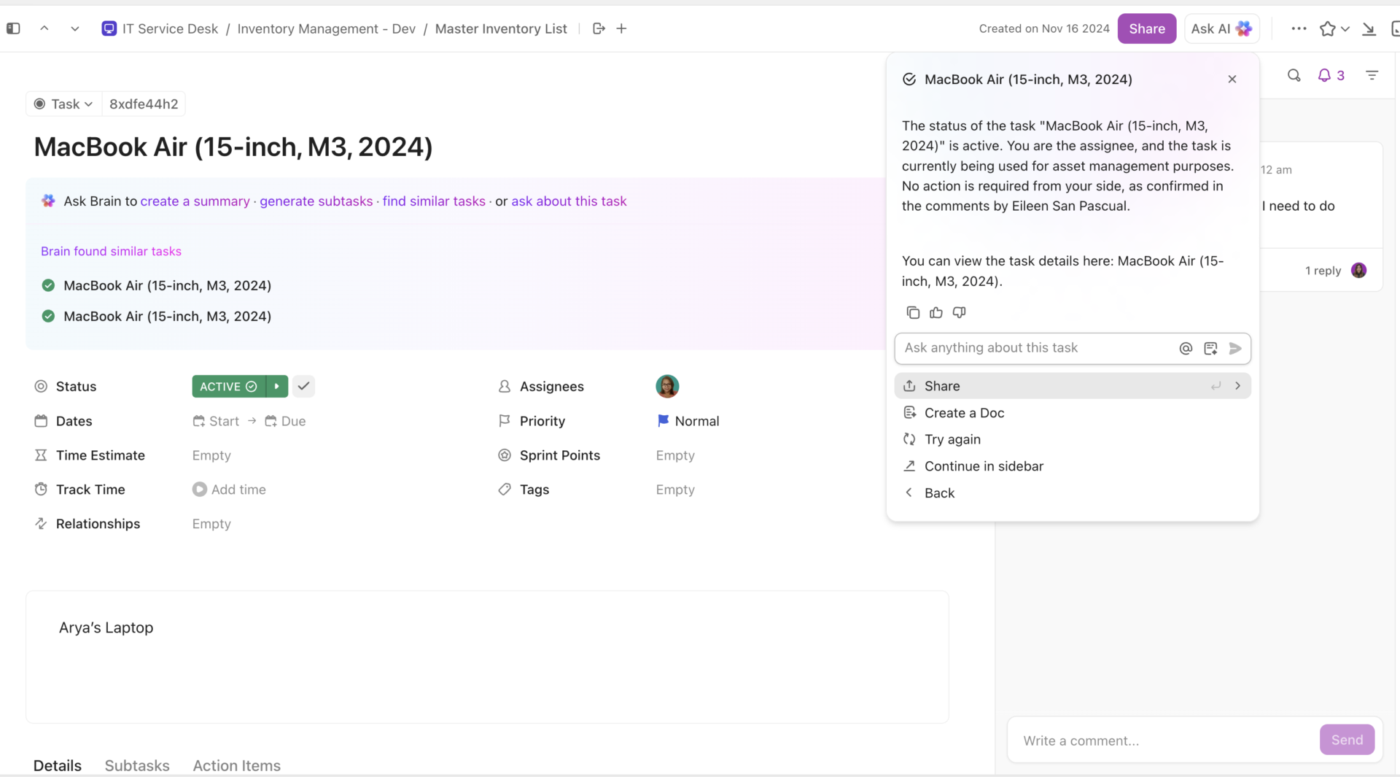Viewport: 1400px width, 777px height.
Task: Click the @ mention icon in AI input
Action: [1186, 348]
